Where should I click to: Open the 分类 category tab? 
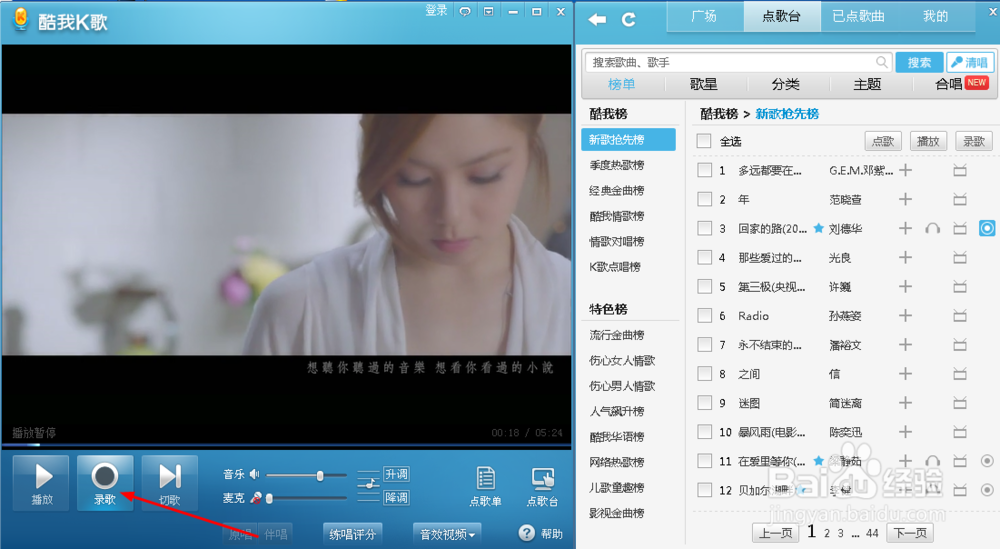click(x=786, y=84)
